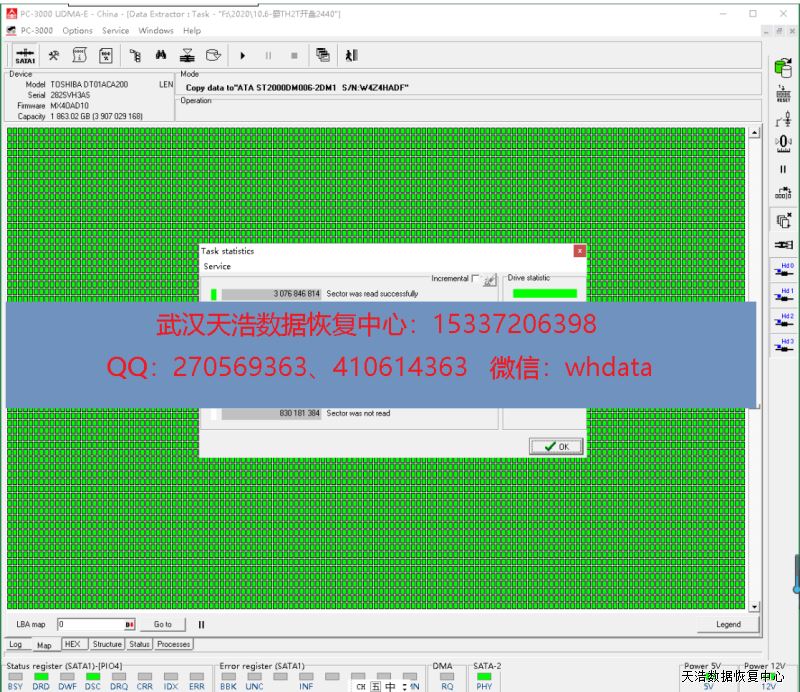800x692 pixels.
Task: Open the utility tools (hammer and wrench) icon
Action: tap(54, 56)
